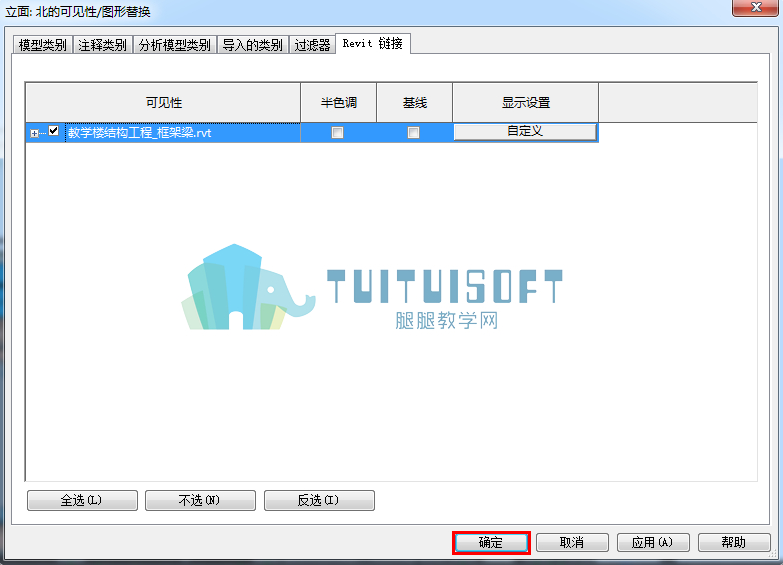Close the 可见性/图形替换 dialog
783x565 pixels.
(x=756, y=7)
